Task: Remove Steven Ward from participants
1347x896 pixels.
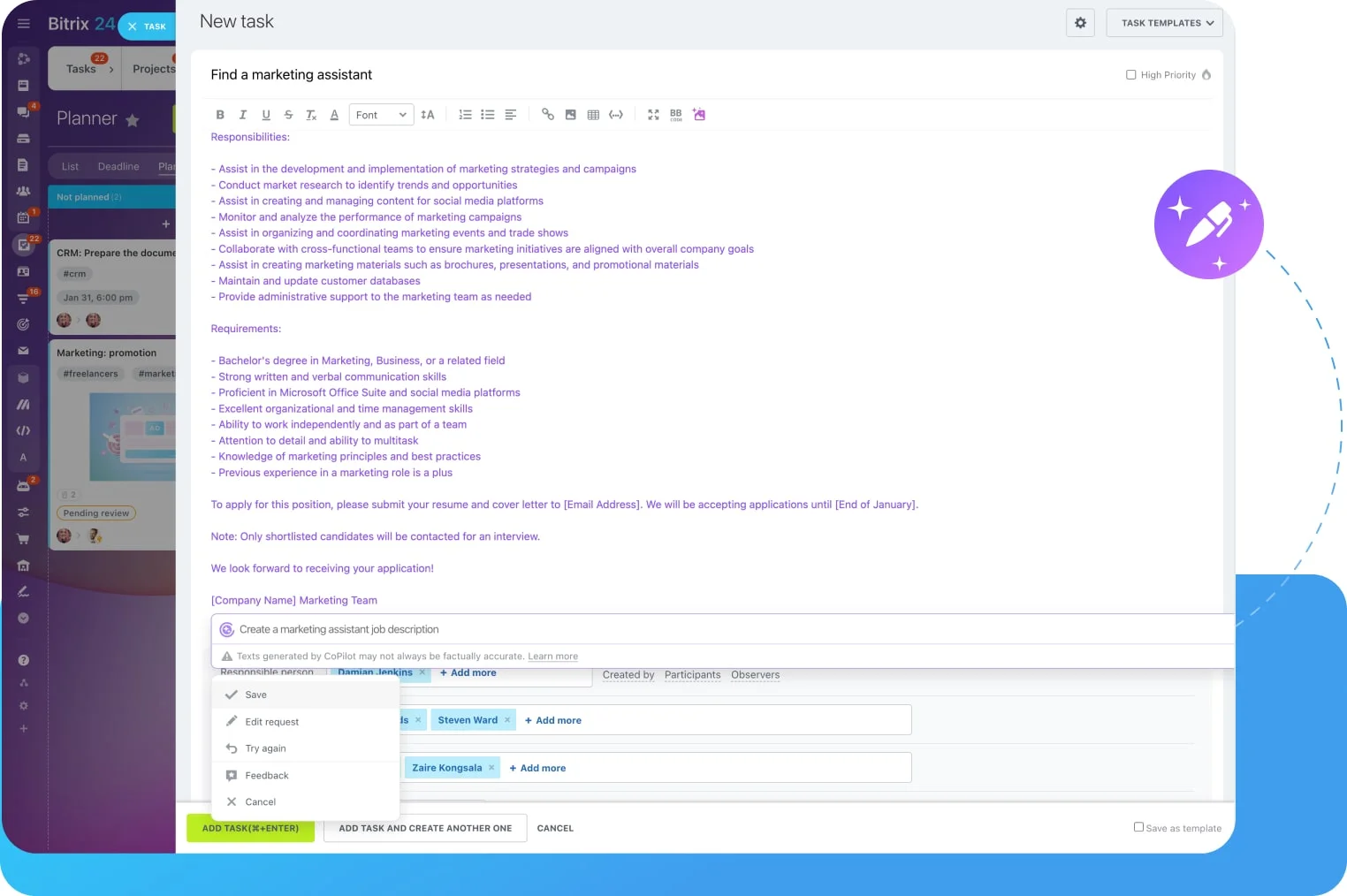Action: click(508, 719)
